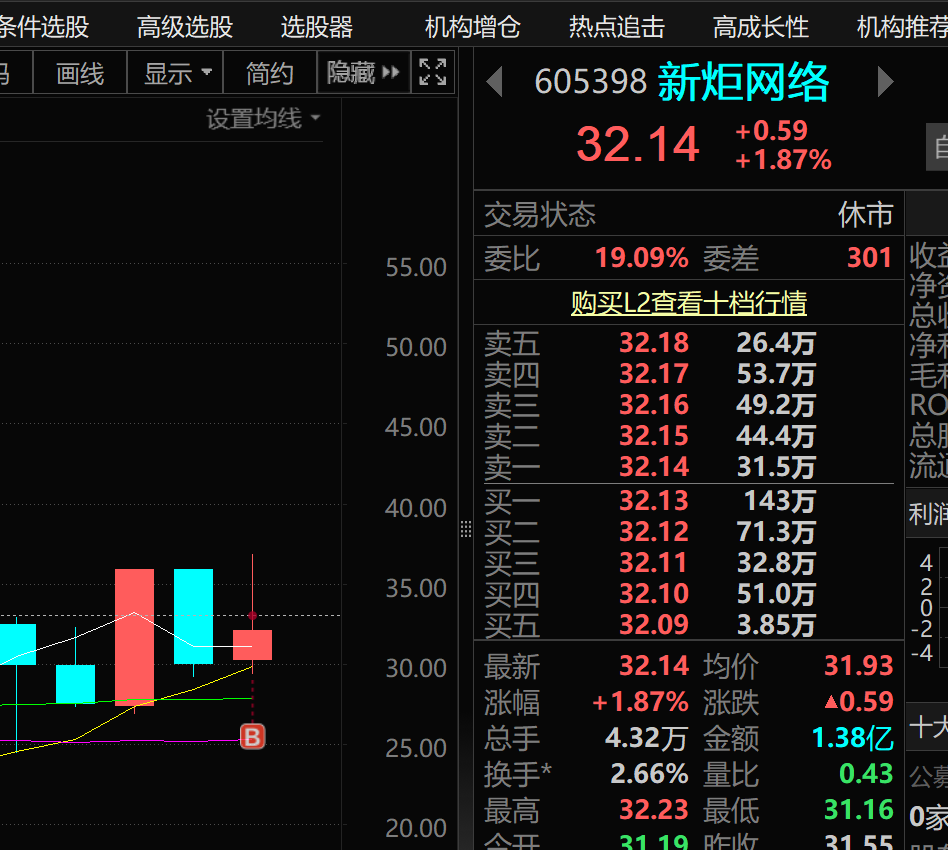This screenshot has width=948, height=850.
Task: Click the 最高 value 32.23
Action: pyautogui.click(x=654, y=809)
